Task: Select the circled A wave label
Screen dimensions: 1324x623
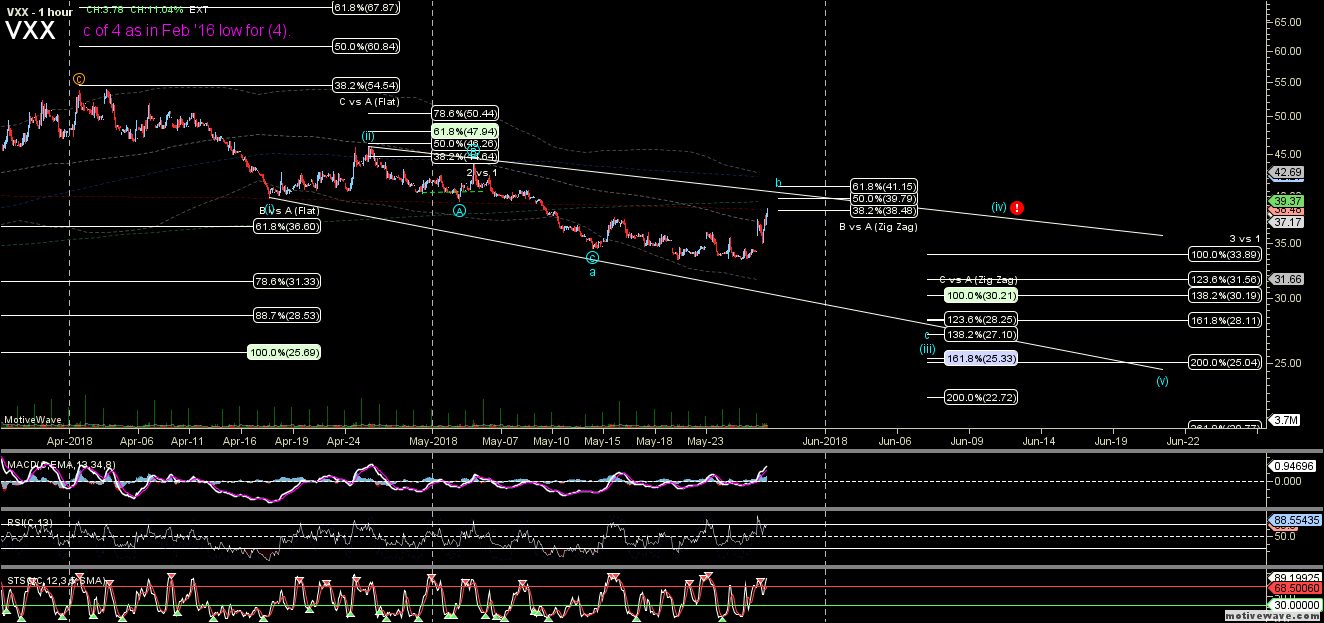Action: [459, 210]
